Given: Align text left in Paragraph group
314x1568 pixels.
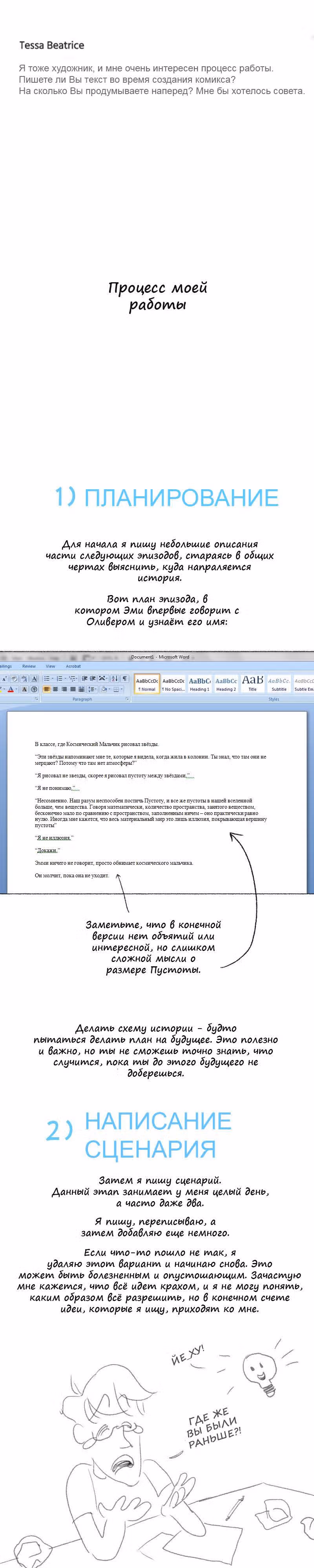Looking at the screenshot, I should click(x=47, y=689).
